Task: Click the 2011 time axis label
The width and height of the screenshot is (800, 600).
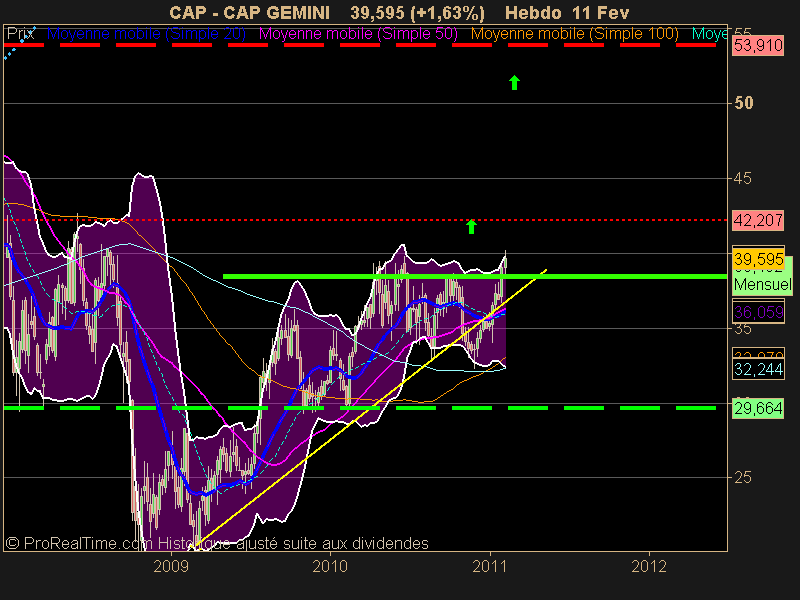Action: 490,566
